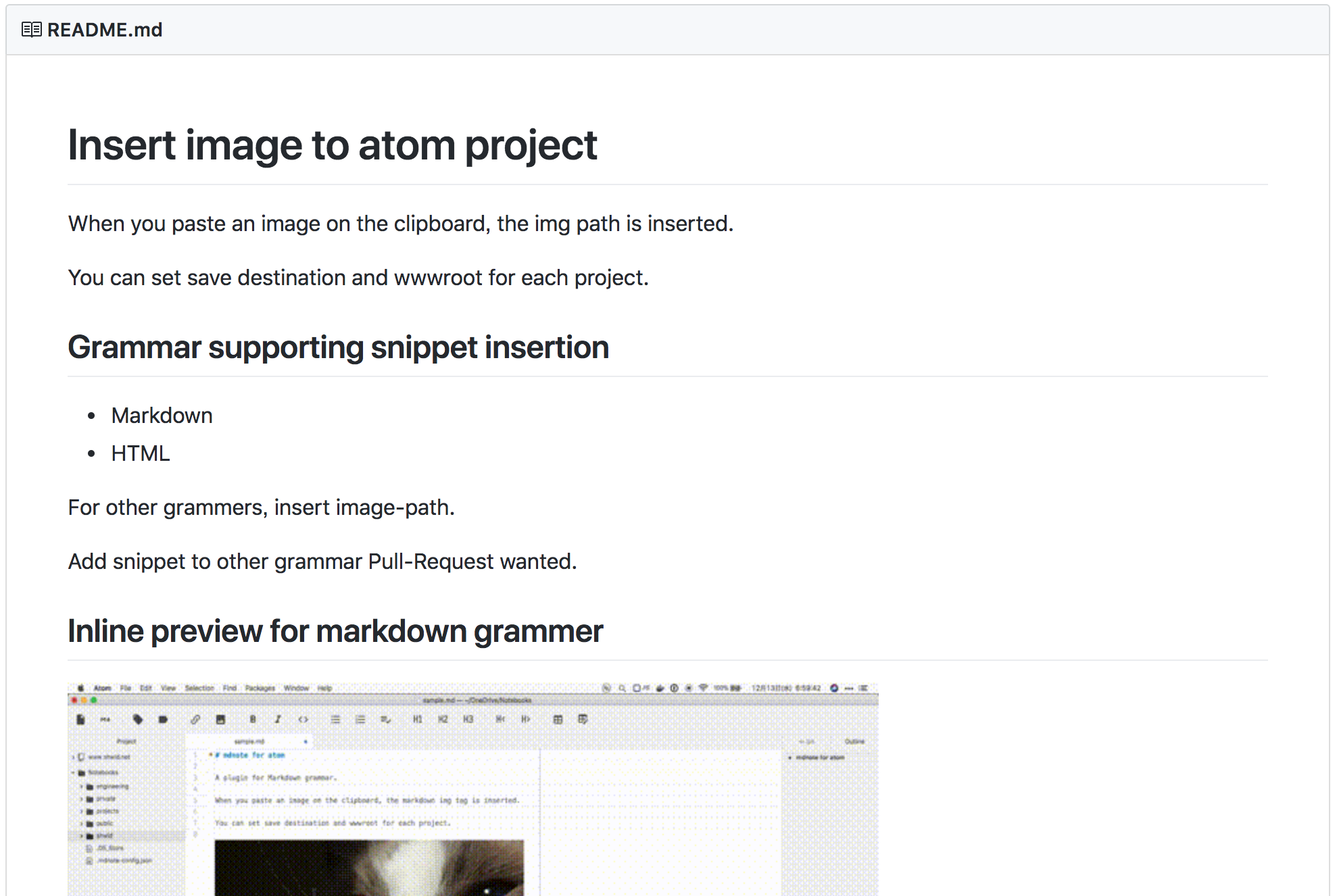Apply italic formatting from the toolbar

276,719
